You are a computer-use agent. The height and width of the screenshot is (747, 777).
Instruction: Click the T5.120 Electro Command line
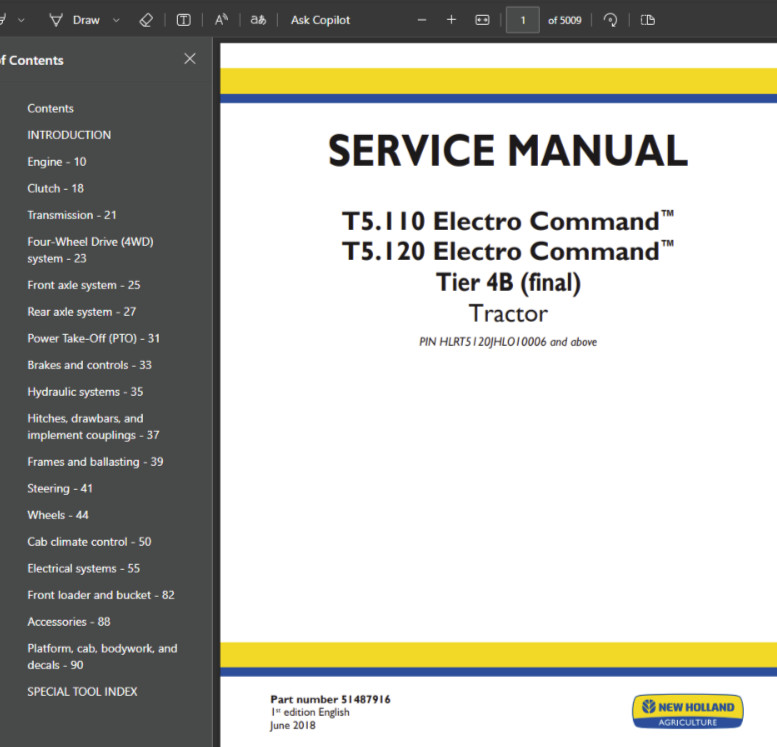(x=508, y=251)
